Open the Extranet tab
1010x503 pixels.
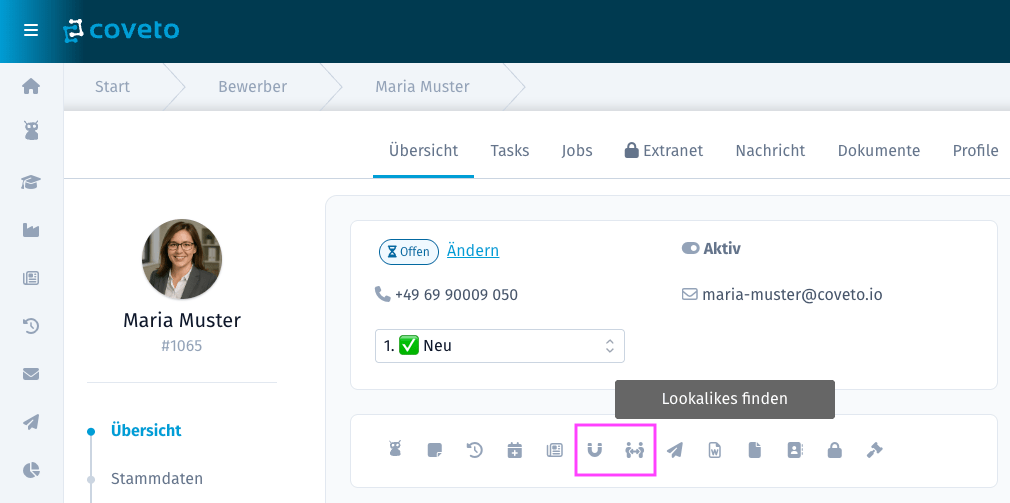coord(664,151)
